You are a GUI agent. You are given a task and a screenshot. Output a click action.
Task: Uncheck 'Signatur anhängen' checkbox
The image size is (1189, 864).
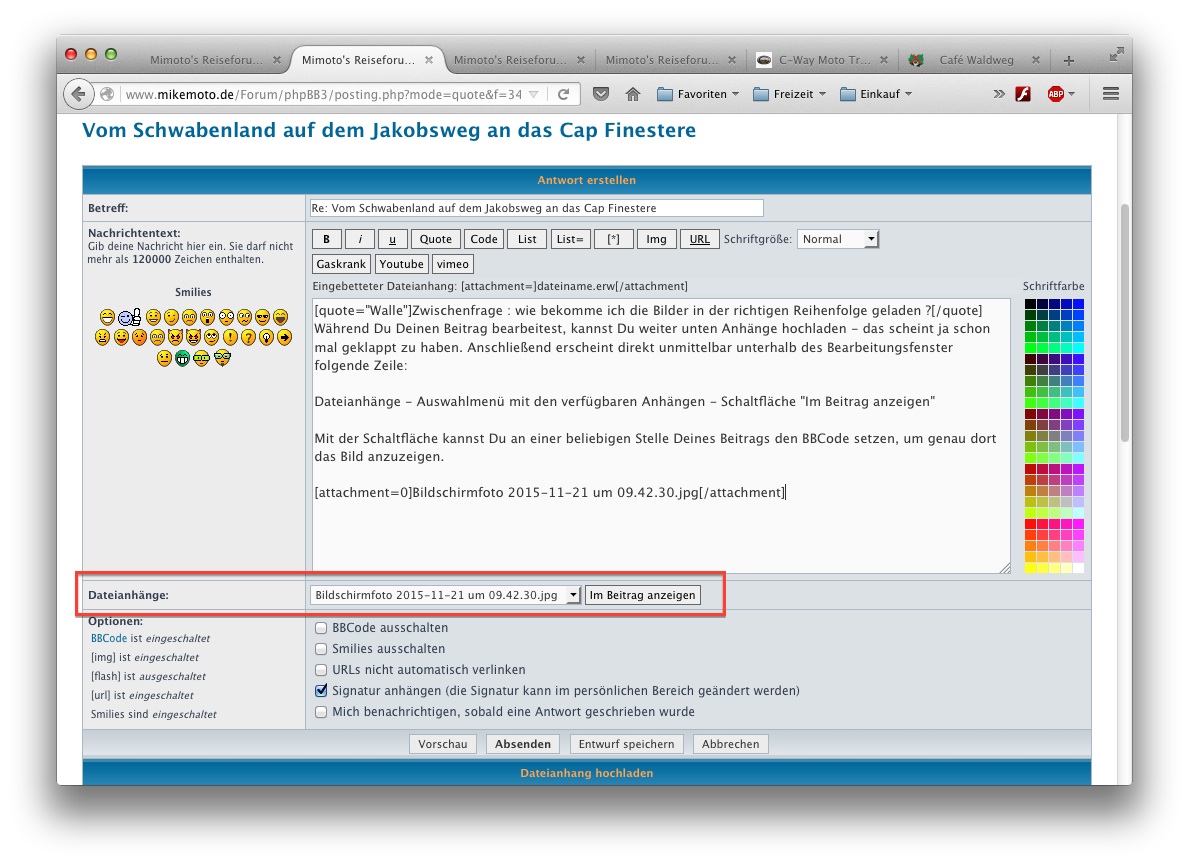coord(321,690)
